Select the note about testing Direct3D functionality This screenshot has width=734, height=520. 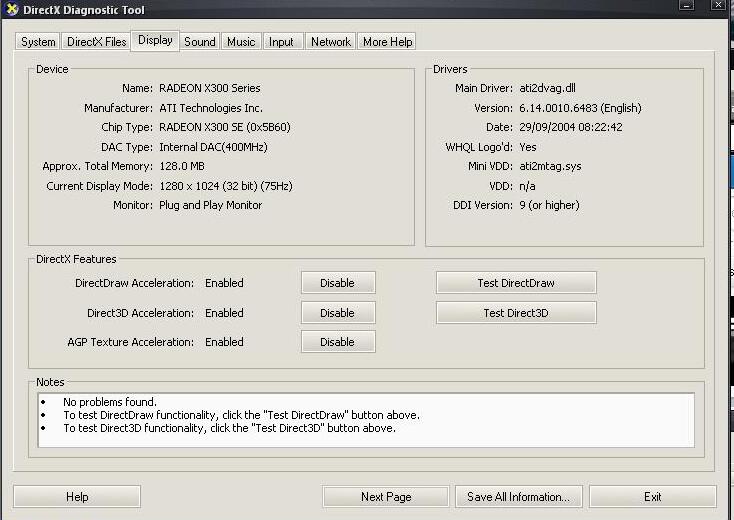229,428
